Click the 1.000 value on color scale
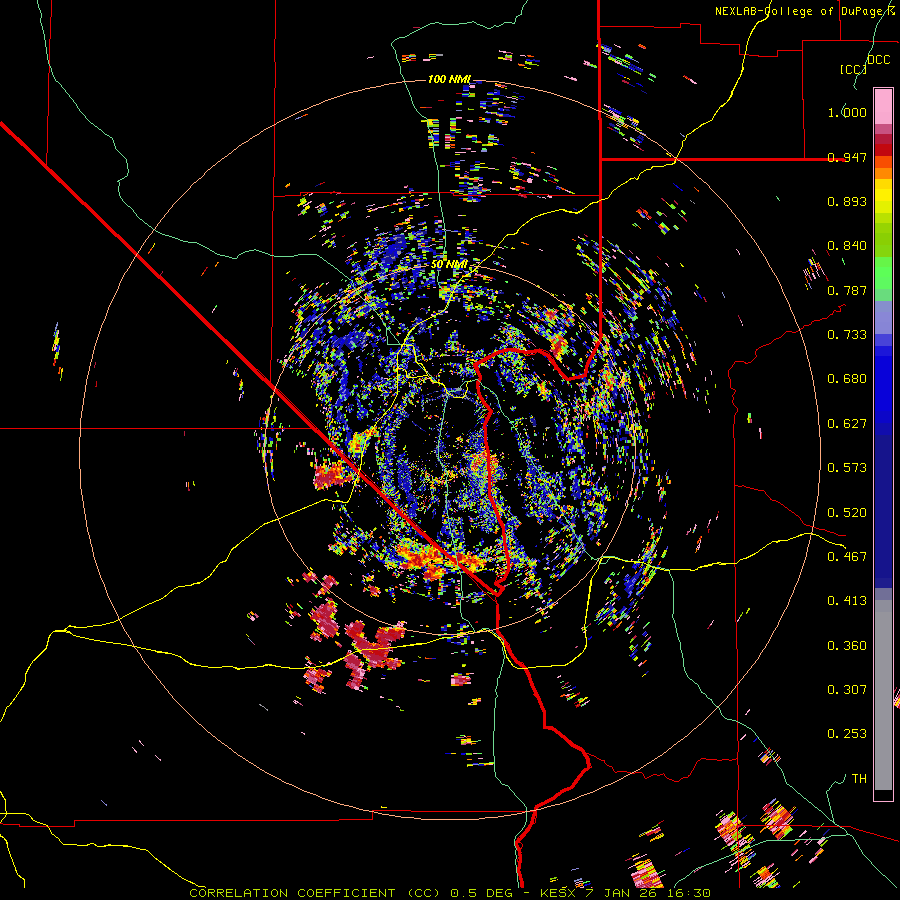 [847, 112]
